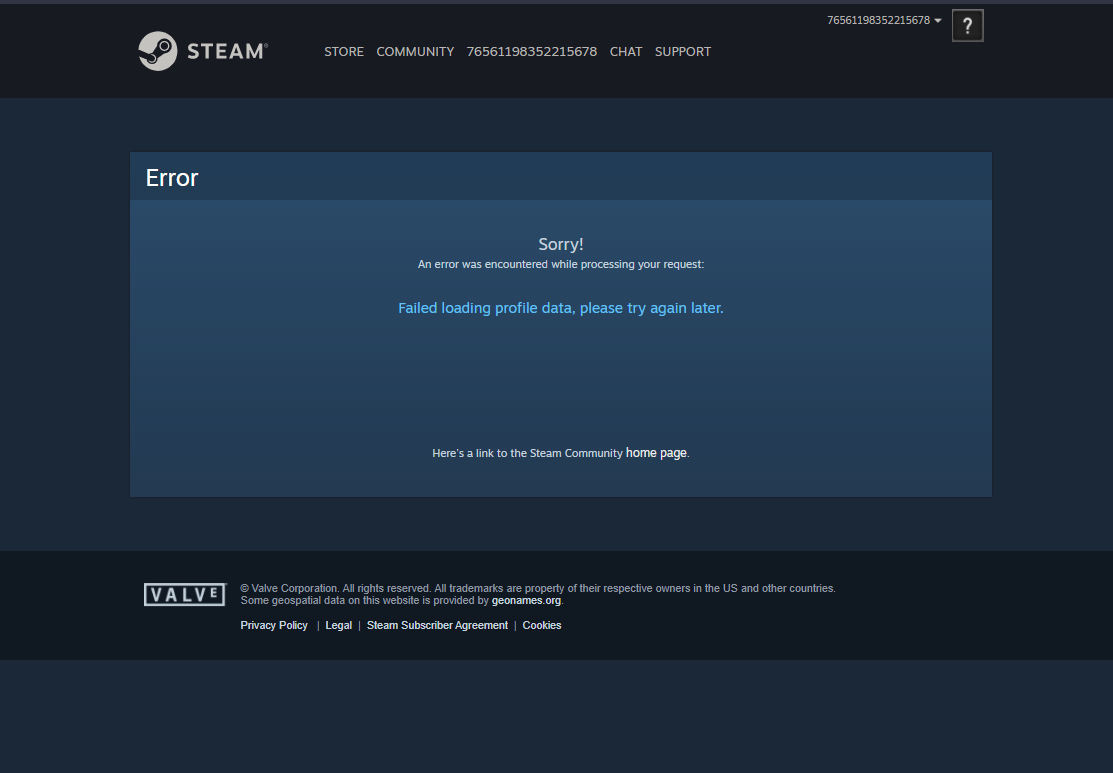
Task: Click the Valve Corporation copyright text
Action: pos(537,588)
